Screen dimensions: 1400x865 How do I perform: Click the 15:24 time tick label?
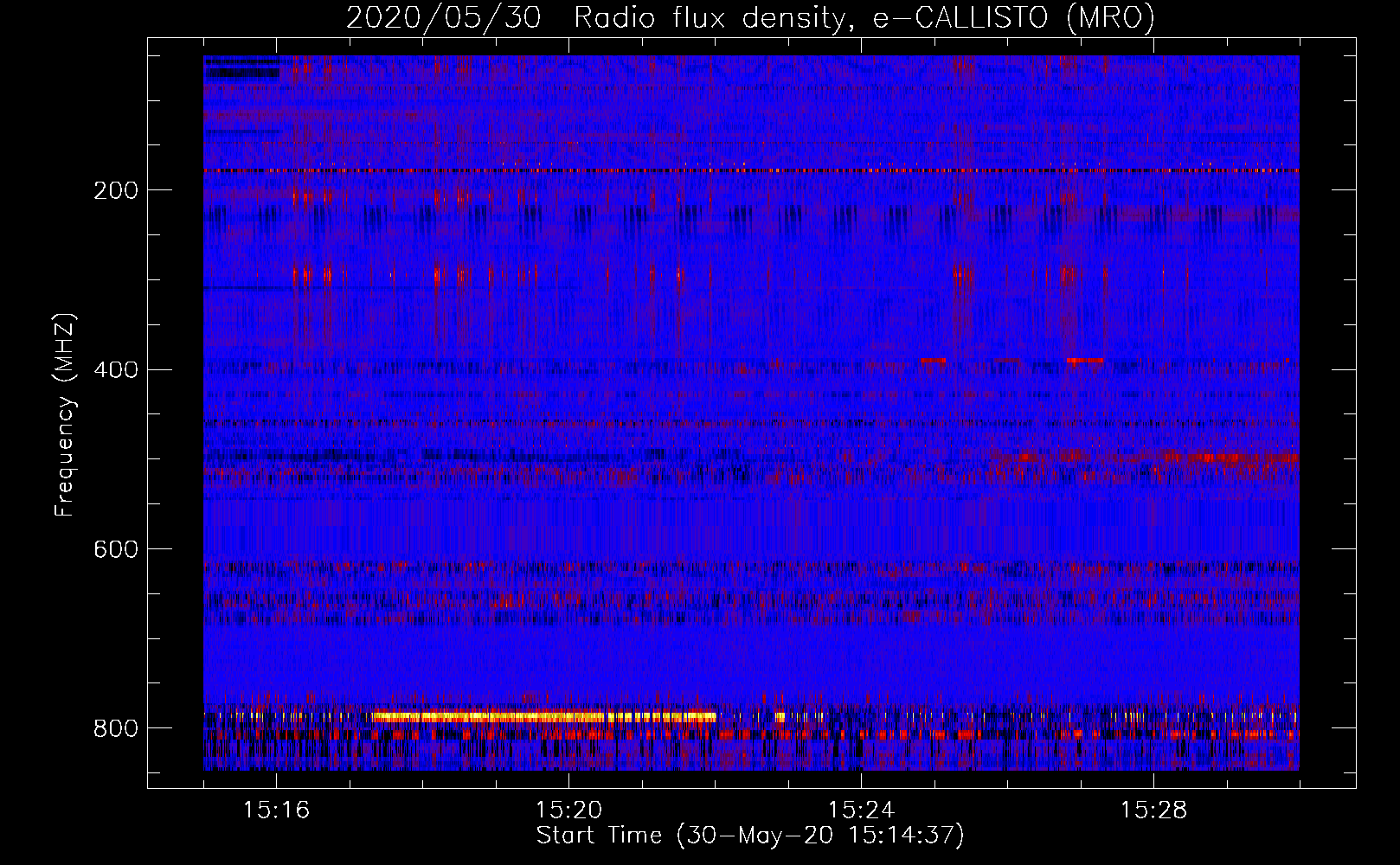pos(861,811)
